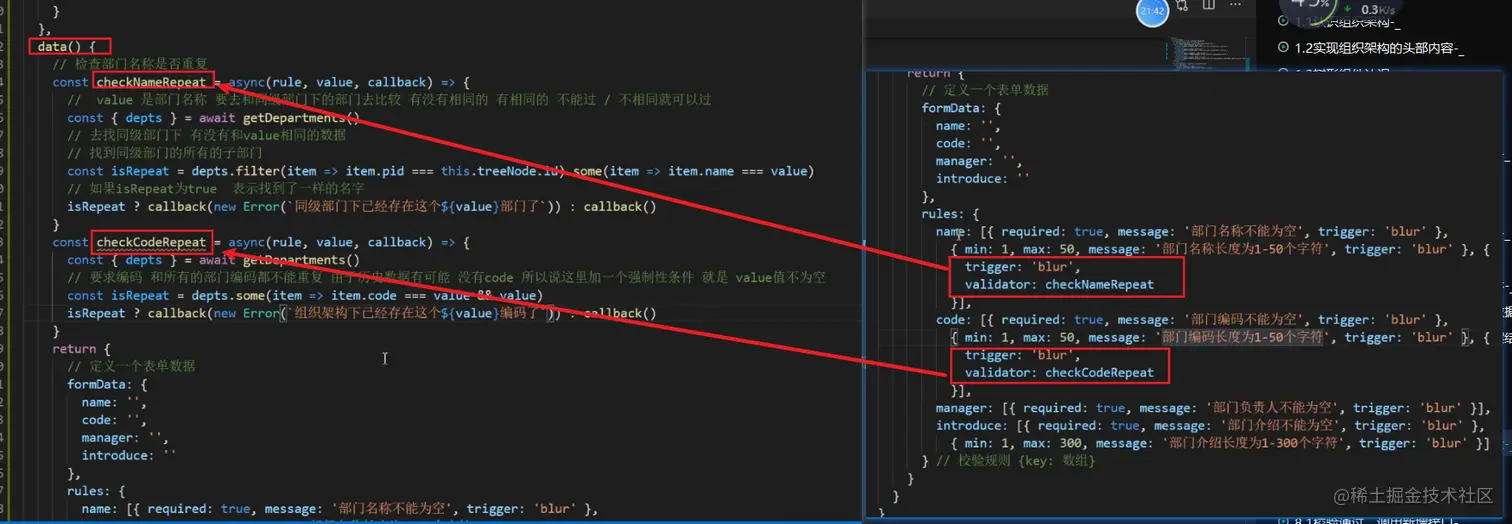Click the highlighted message 部门编码长度为1-50个字符

(x=1243, y=338)
